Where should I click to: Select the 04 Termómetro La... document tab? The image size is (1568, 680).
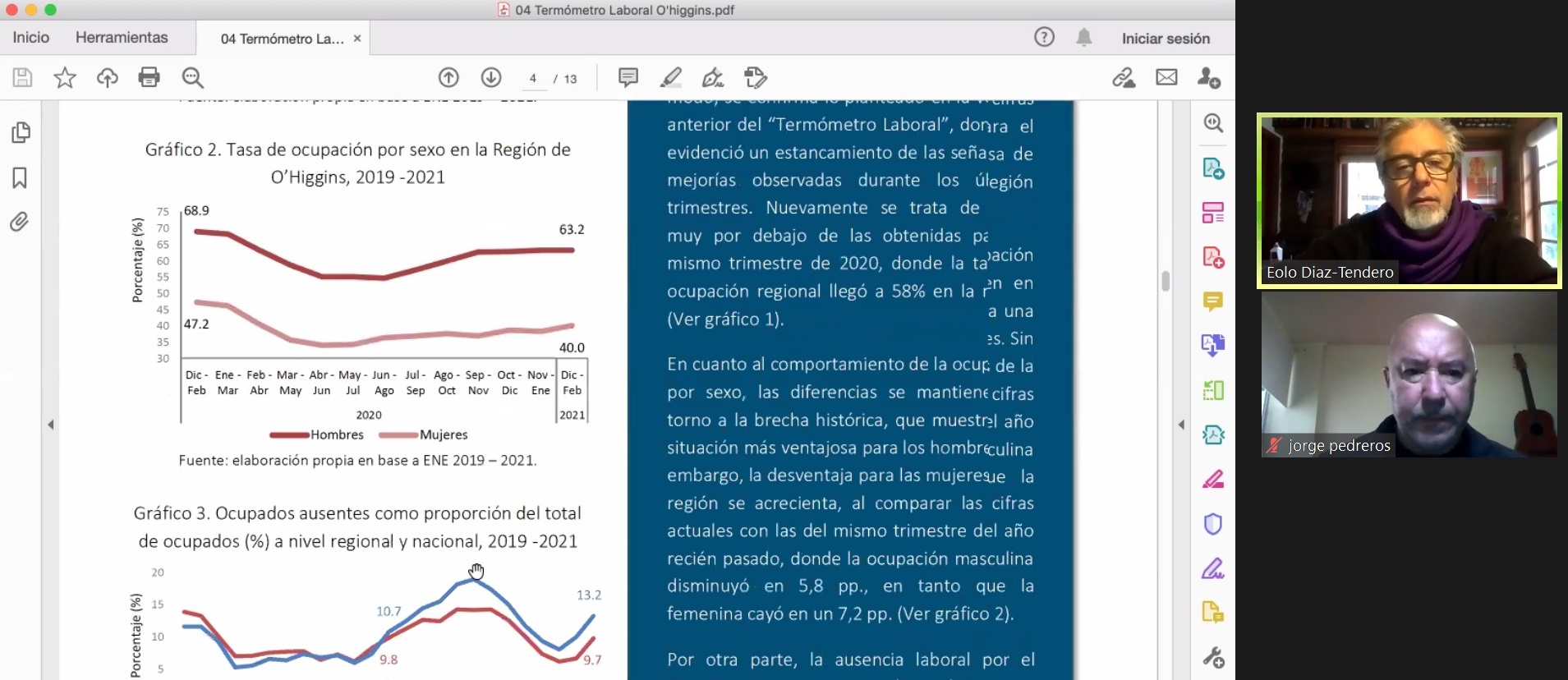[282, 39]
